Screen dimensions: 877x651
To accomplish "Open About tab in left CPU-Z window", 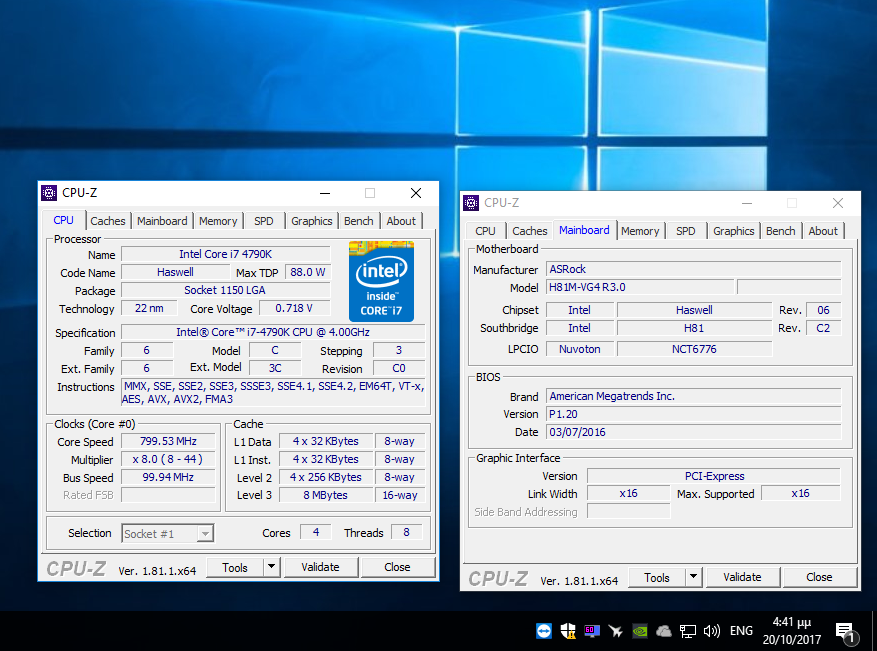I will 401,221.
